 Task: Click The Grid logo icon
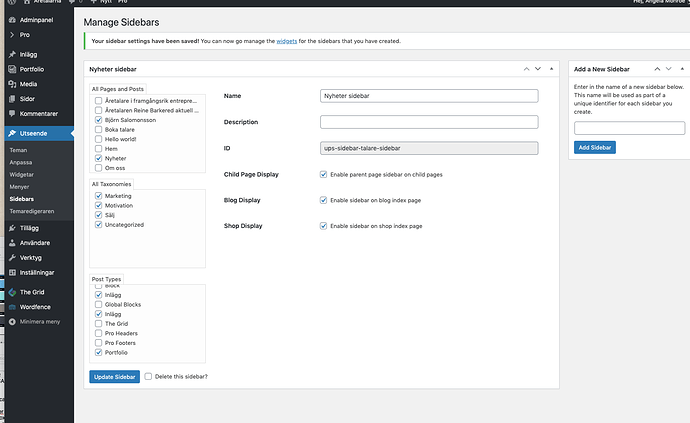pos(12,292)
